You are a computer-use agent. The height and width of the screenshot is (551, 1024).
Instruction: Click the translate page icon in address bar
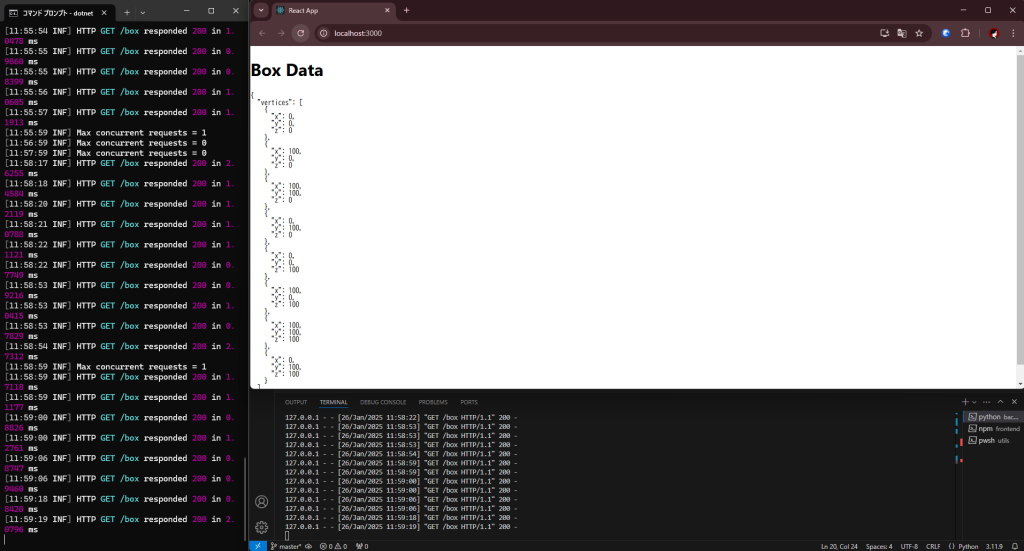coord(902,33)
